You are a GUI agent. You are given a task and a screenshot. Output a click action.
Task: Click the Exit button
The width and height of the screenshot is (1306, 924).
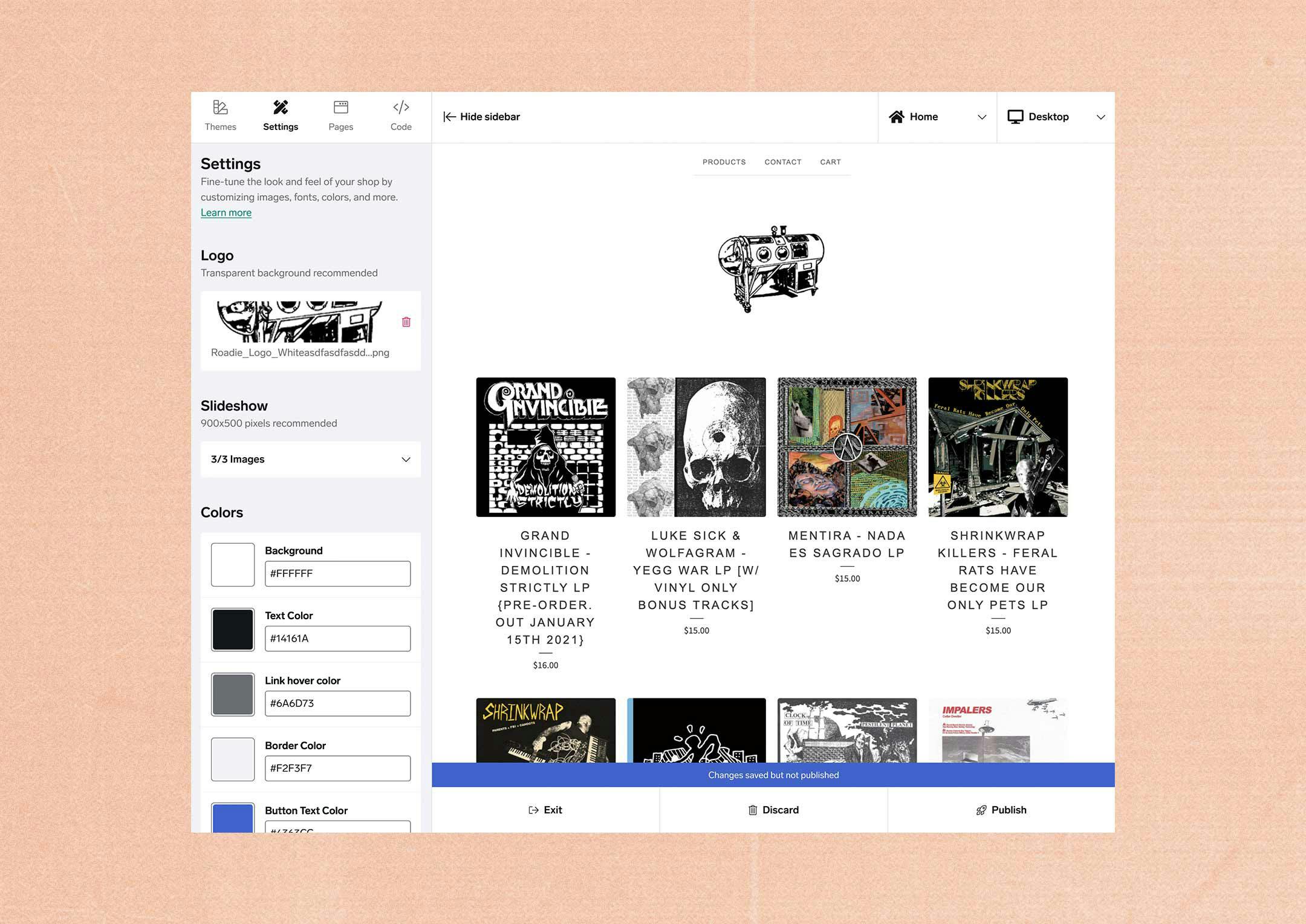tap(545, 810)
